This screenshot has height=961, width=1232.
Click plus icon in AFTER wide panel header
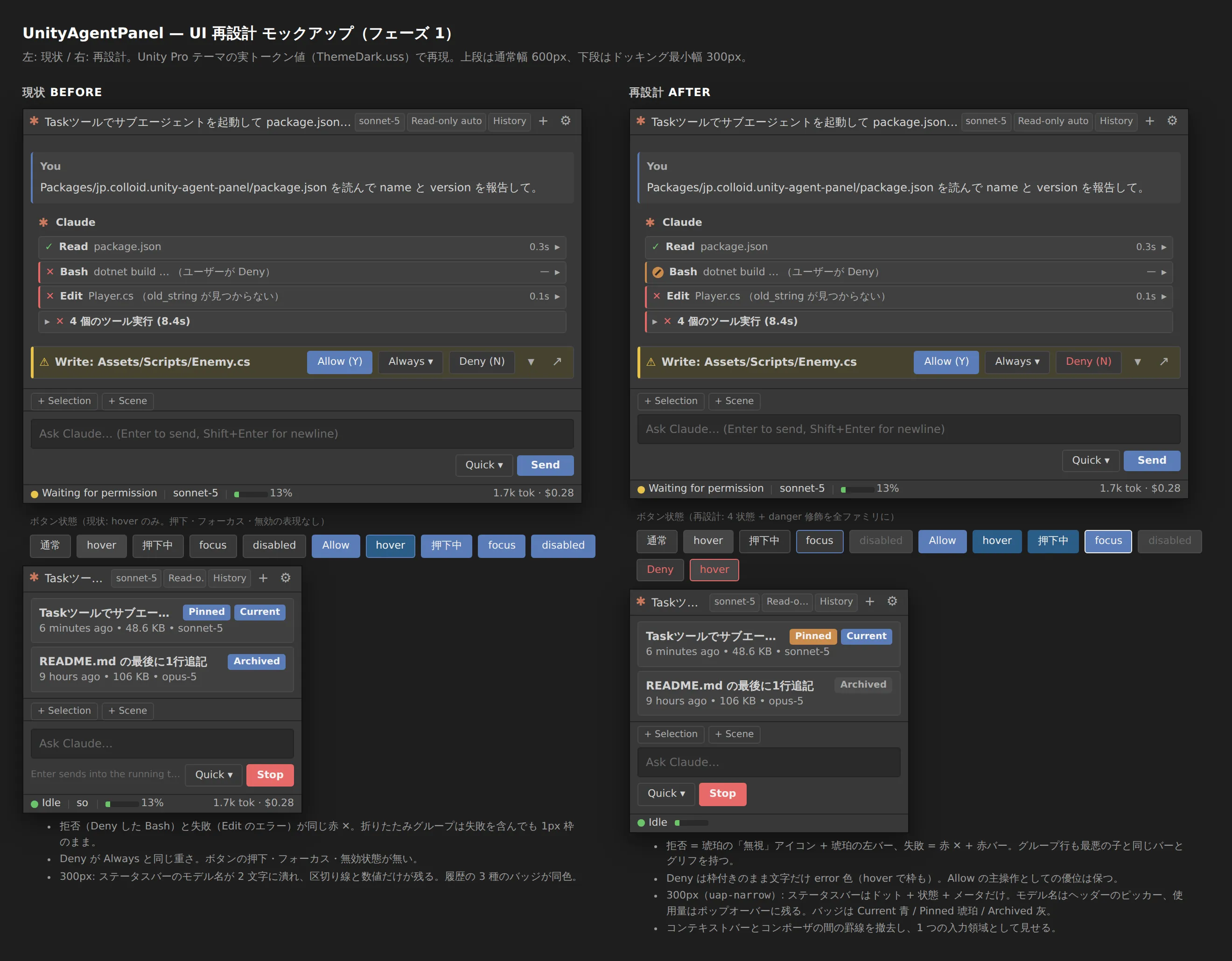(1150, 121)
